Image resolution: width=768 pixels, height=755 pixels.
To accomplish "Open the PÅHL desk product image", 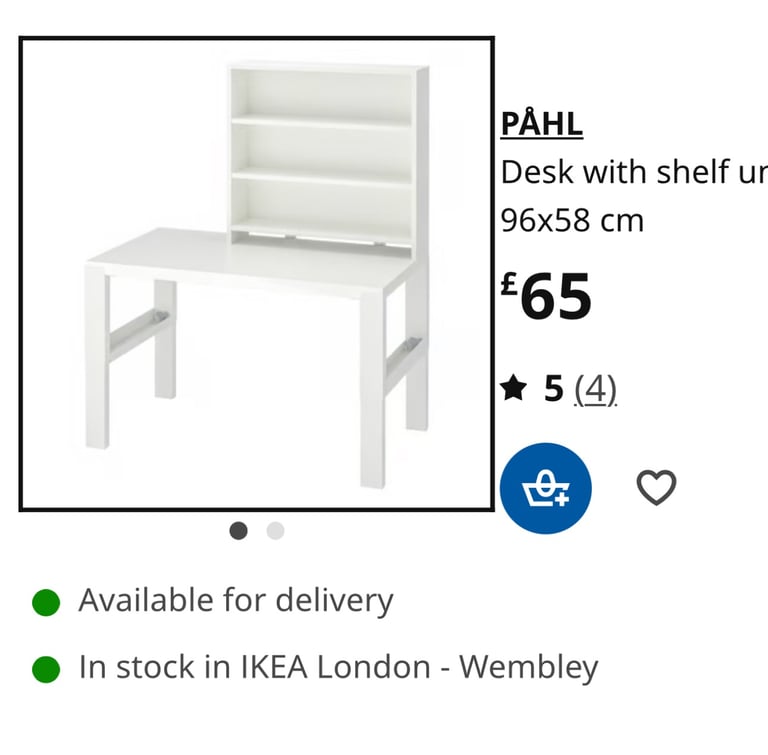I will coord(257,274).
